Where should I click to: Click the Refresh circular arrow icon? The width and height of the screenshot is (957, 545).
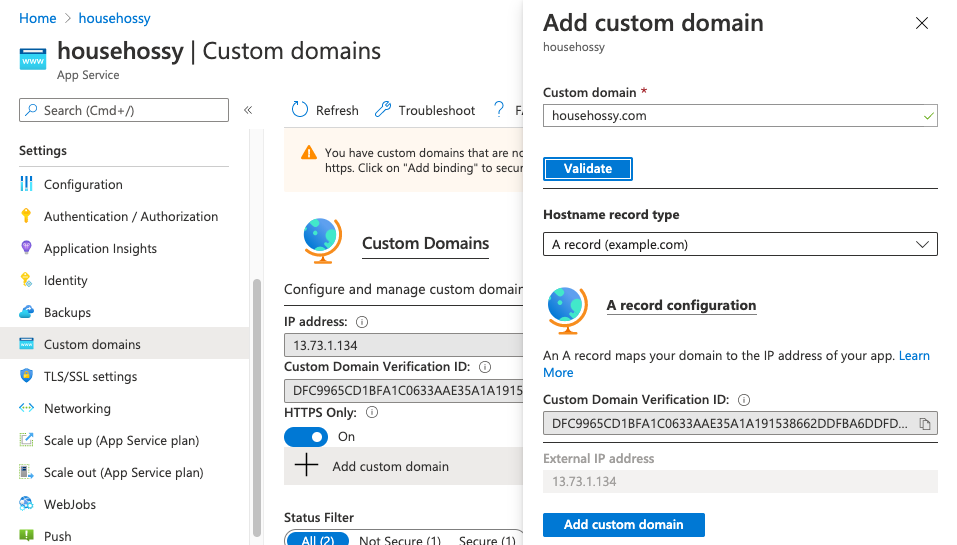300,109
